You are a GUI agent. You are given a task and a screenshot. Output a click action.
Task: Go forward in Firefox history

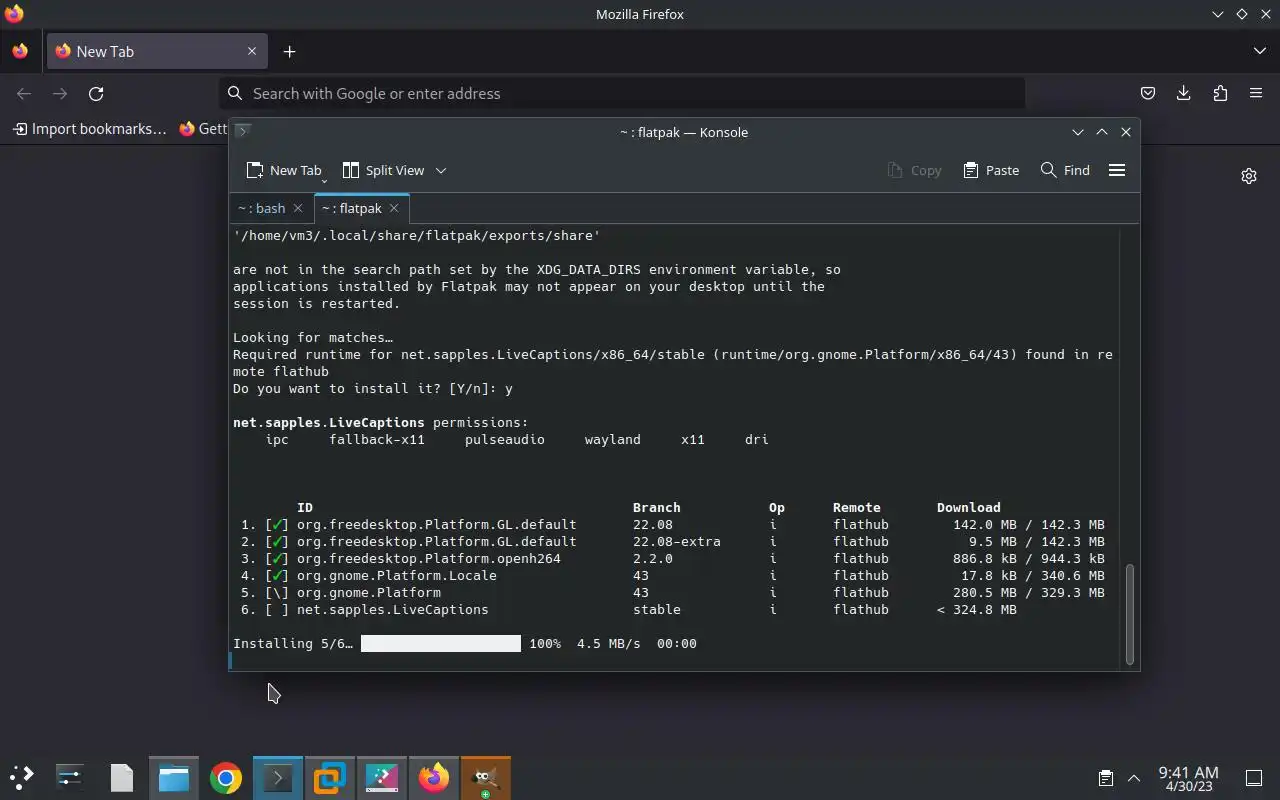coord(60,93)
